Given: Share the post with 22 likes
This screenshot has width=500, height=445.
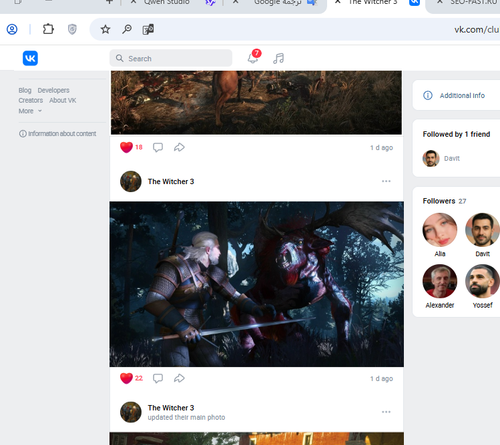Looking at the screenshot, I should pyautogui.click(x=179, y=378).
